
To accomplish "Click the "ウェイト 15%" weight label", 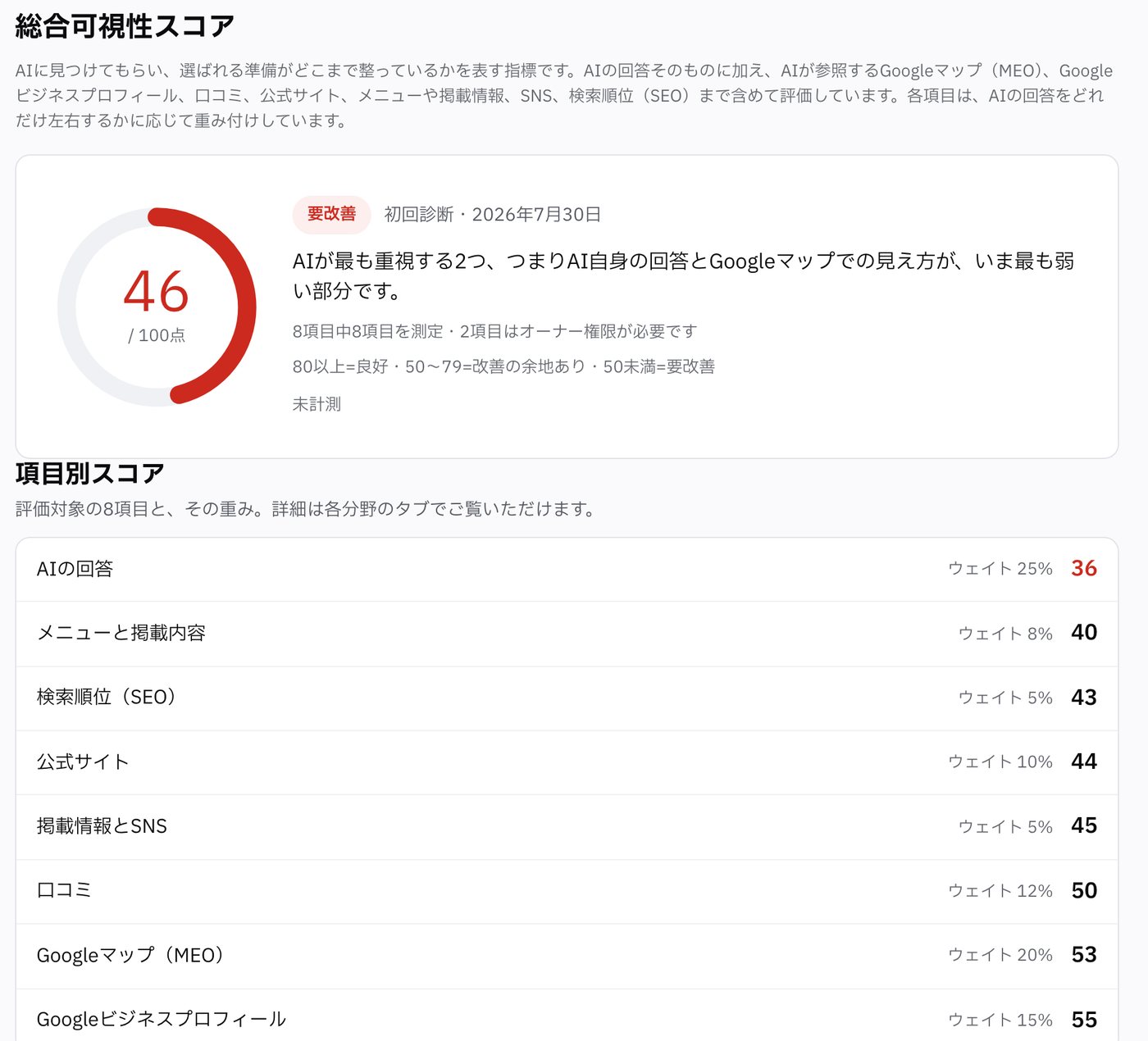I will (1000, 1020).
